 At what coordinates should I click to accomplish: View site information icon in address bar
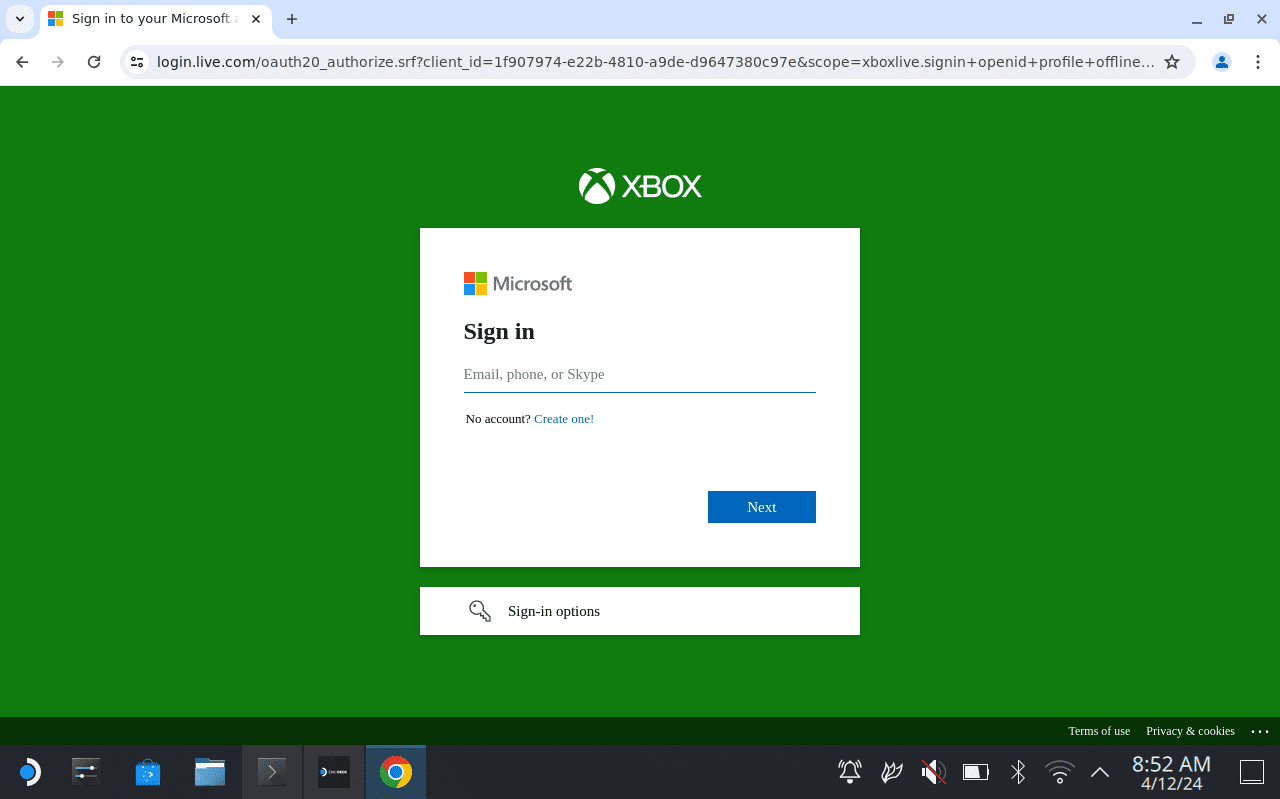(138, 62)
